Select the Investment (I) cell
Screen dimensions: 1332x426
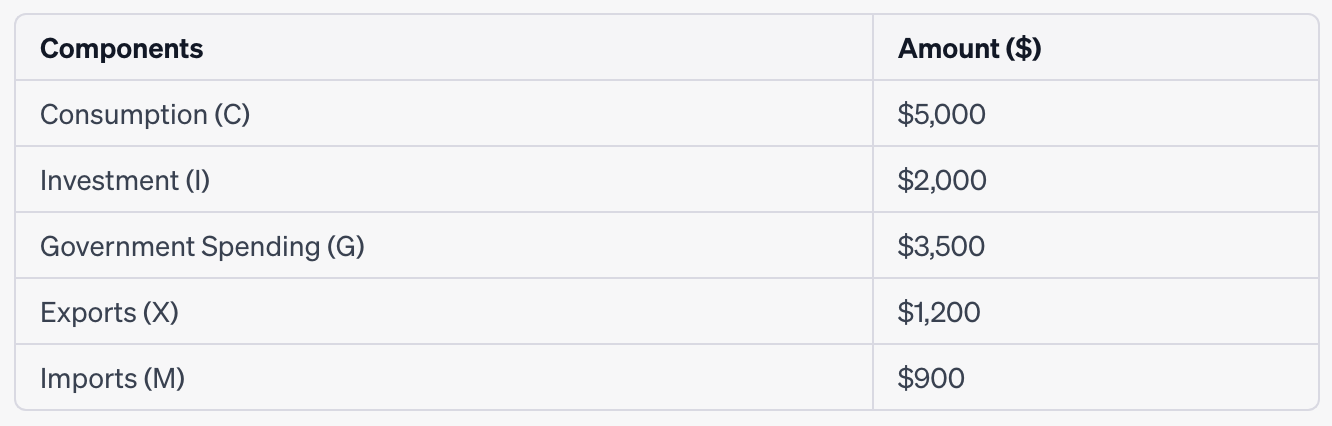pos(444,180)
